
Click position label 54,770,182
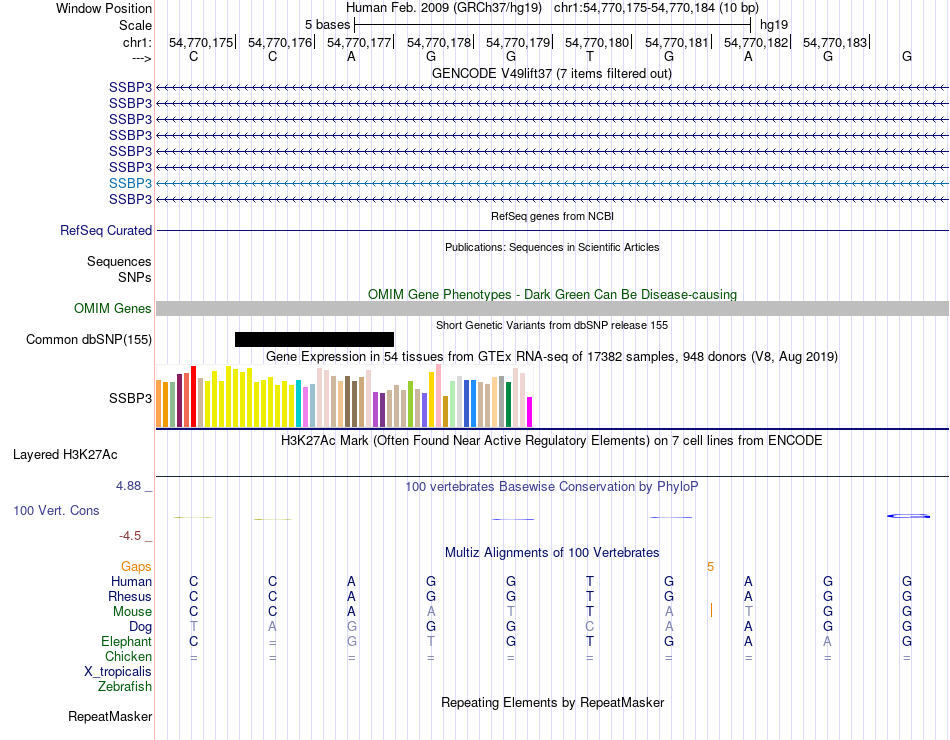(756, 42)
